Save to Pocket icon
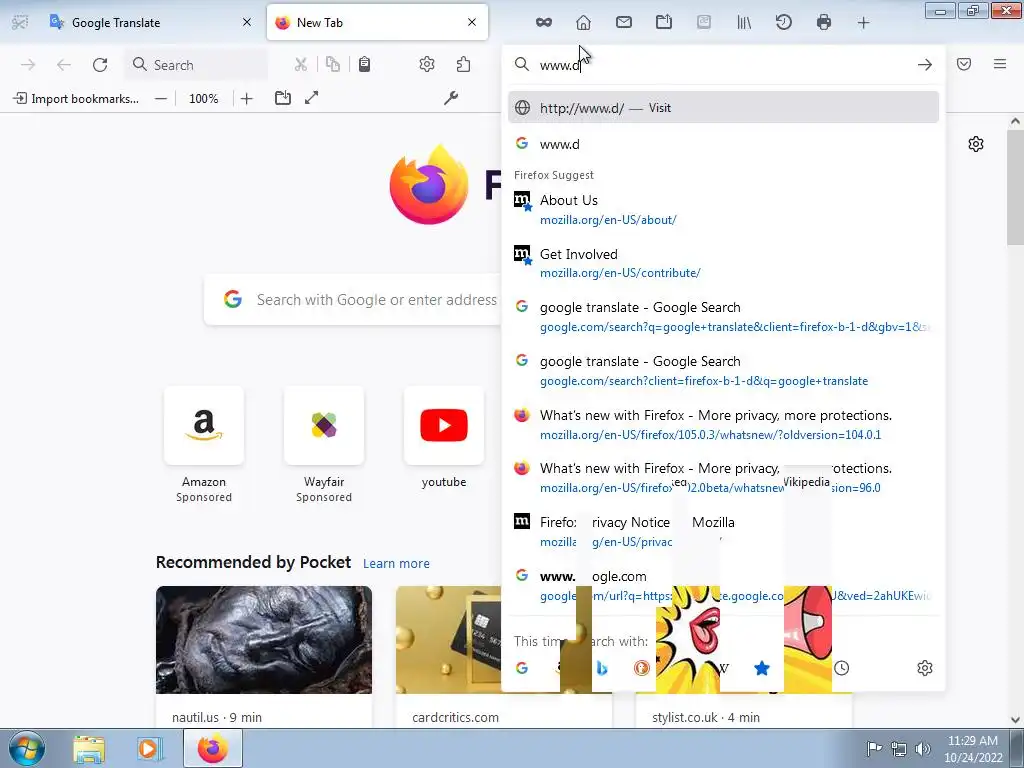Image resolution: width=1024 pixels, height=768 pixels. pyautogui.click(x=964, y=64)
